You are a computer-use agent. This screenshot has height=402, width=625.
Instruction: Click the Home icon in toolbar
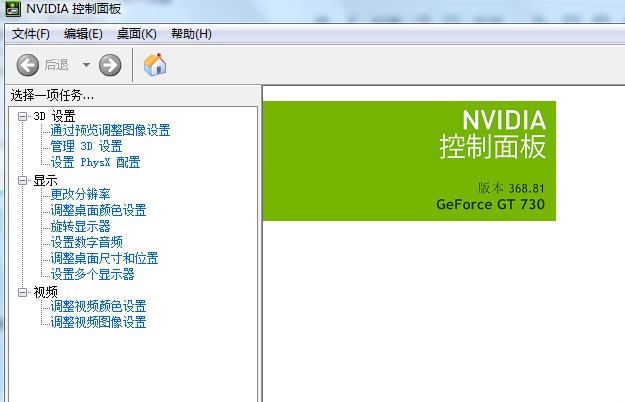coord(155,65)
